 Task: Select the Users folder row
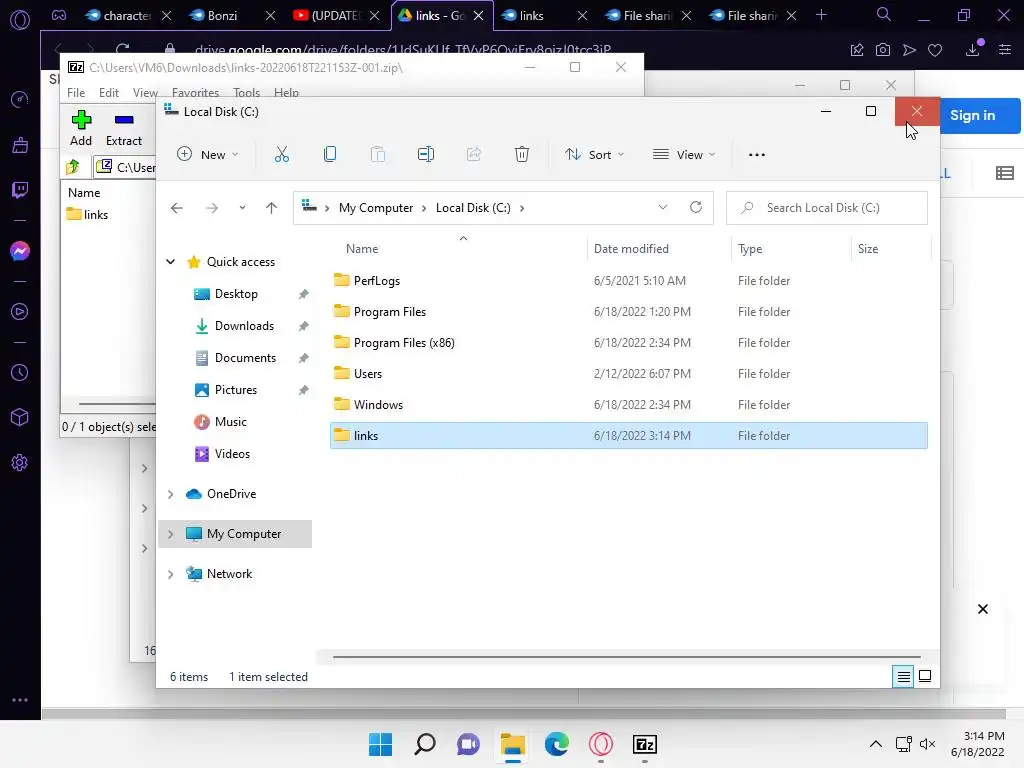628,374
